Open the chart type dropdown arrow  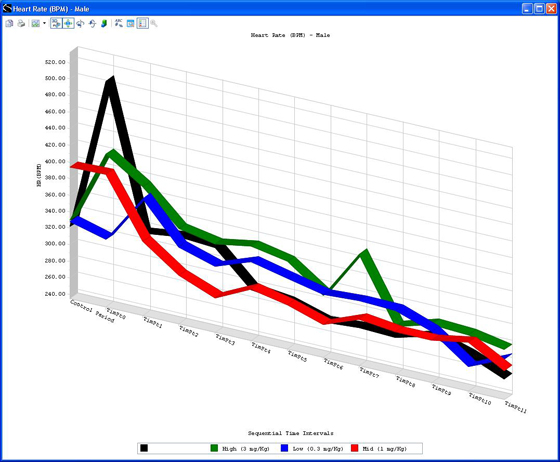[44, 24]
